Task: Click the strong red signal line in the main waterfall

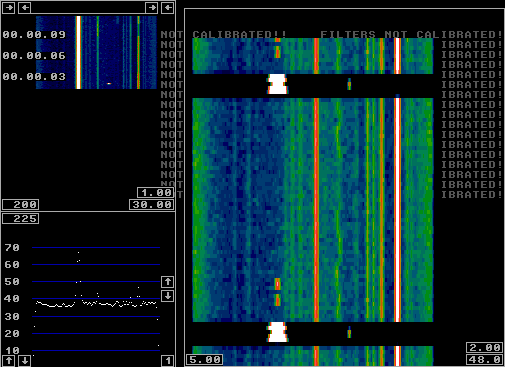Action: [316, 210]
